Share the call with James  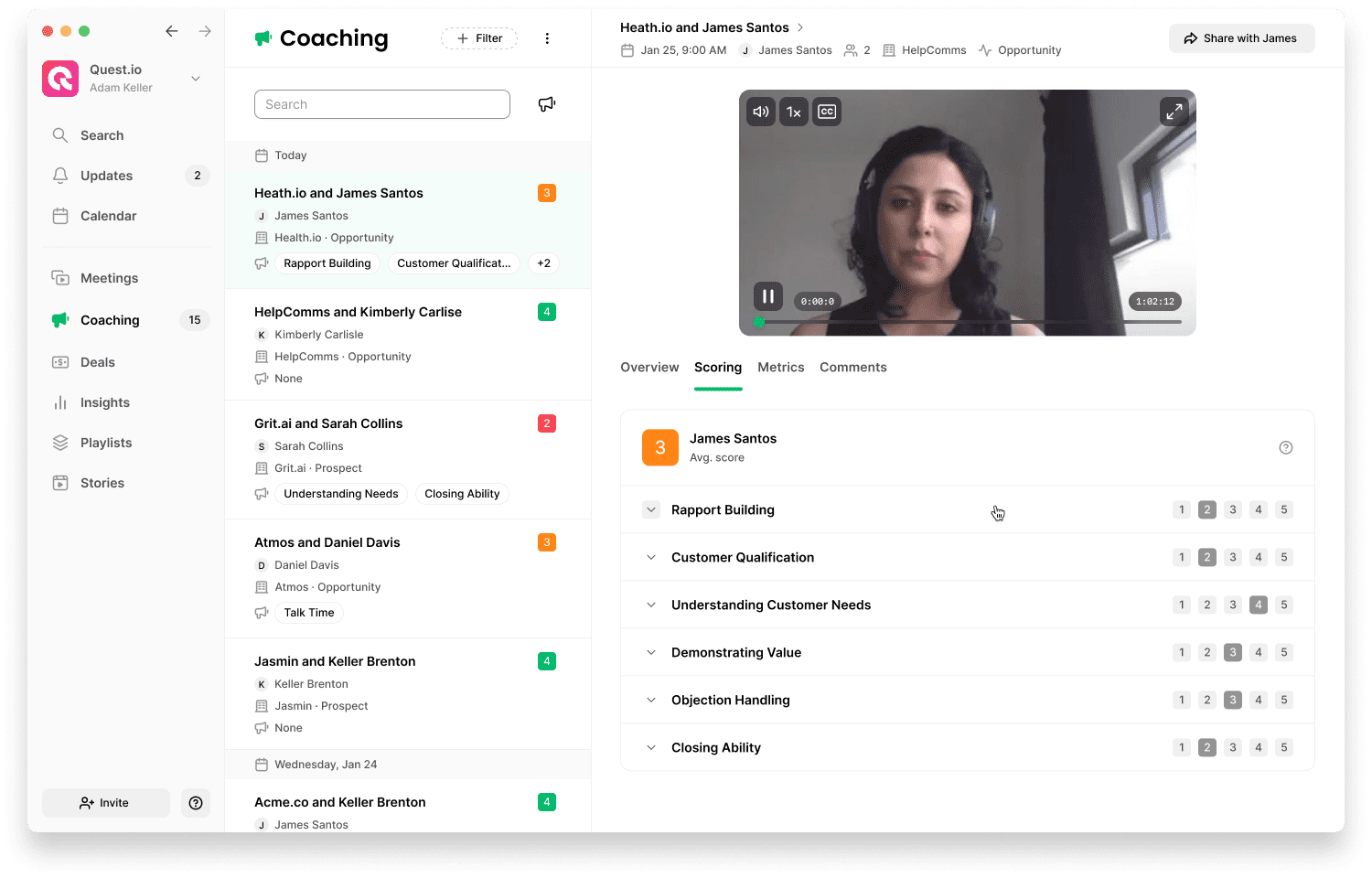1241,38
